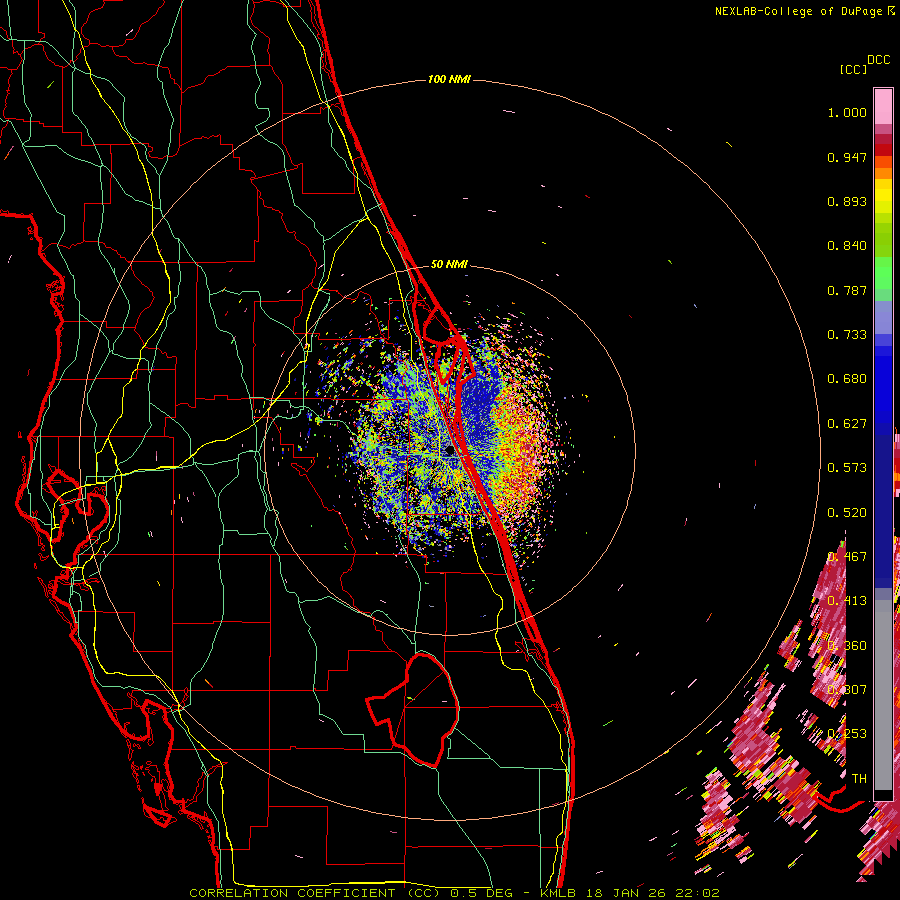Select the 0.253 legend value
The image size is (900, 900).
[x=847, y=734]
